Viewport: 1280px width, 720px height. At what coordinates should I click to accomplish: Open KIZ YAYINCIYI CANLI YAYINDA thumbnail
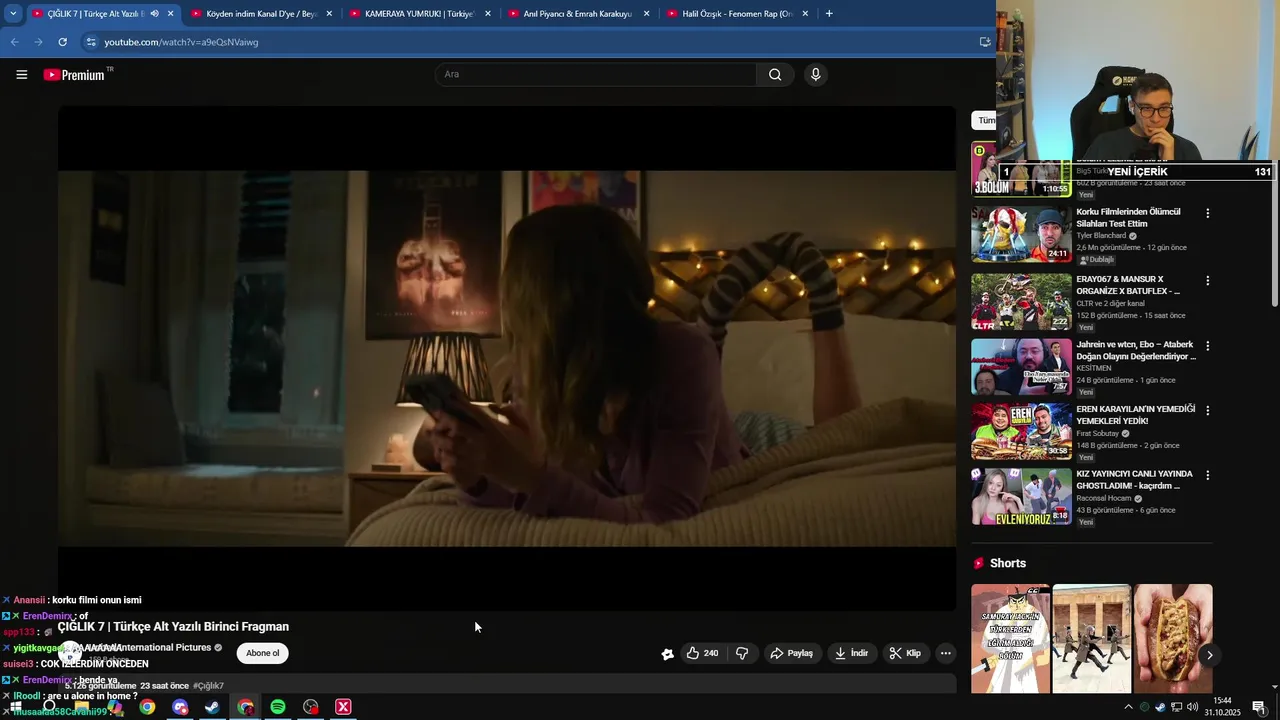coord(1021,496)
